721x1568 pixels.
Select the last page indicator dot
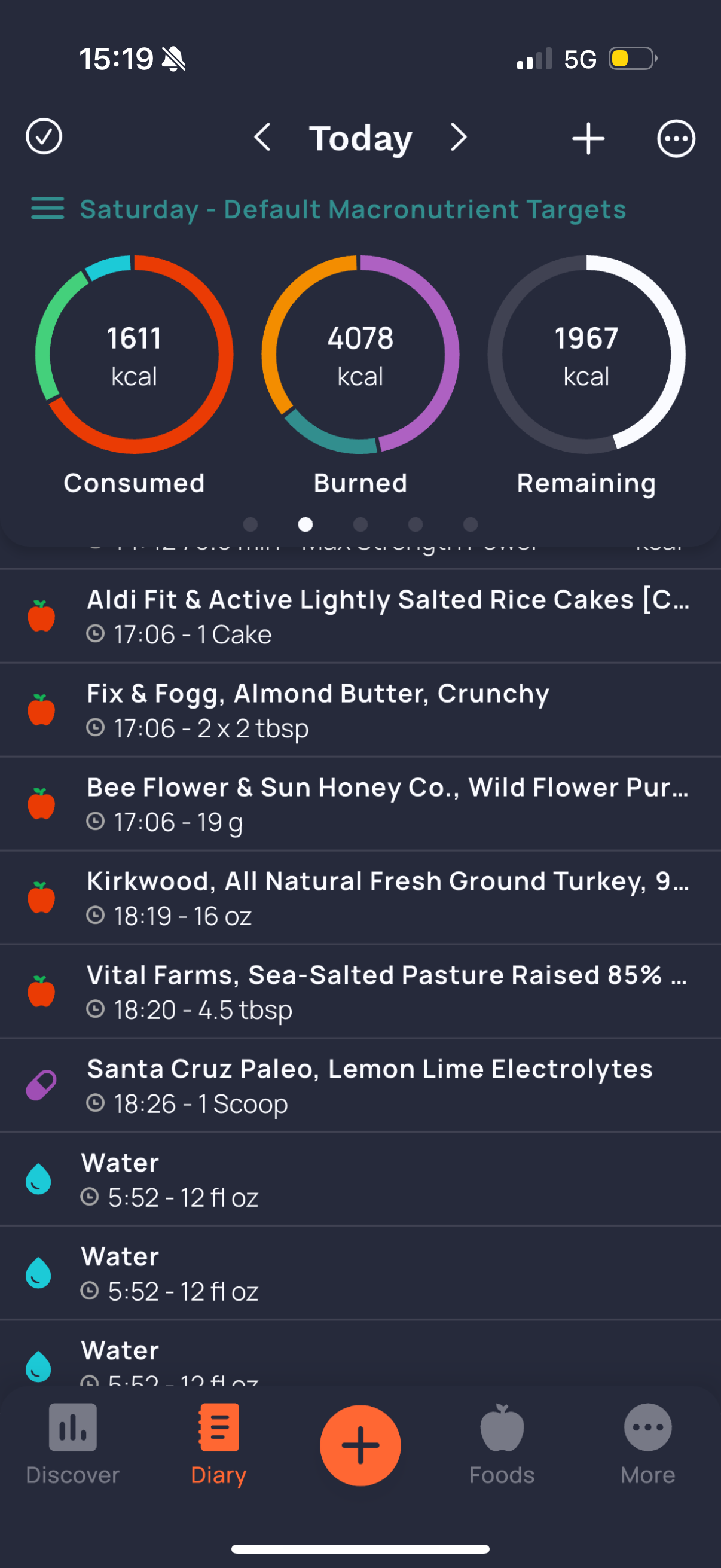coord(471,524)
